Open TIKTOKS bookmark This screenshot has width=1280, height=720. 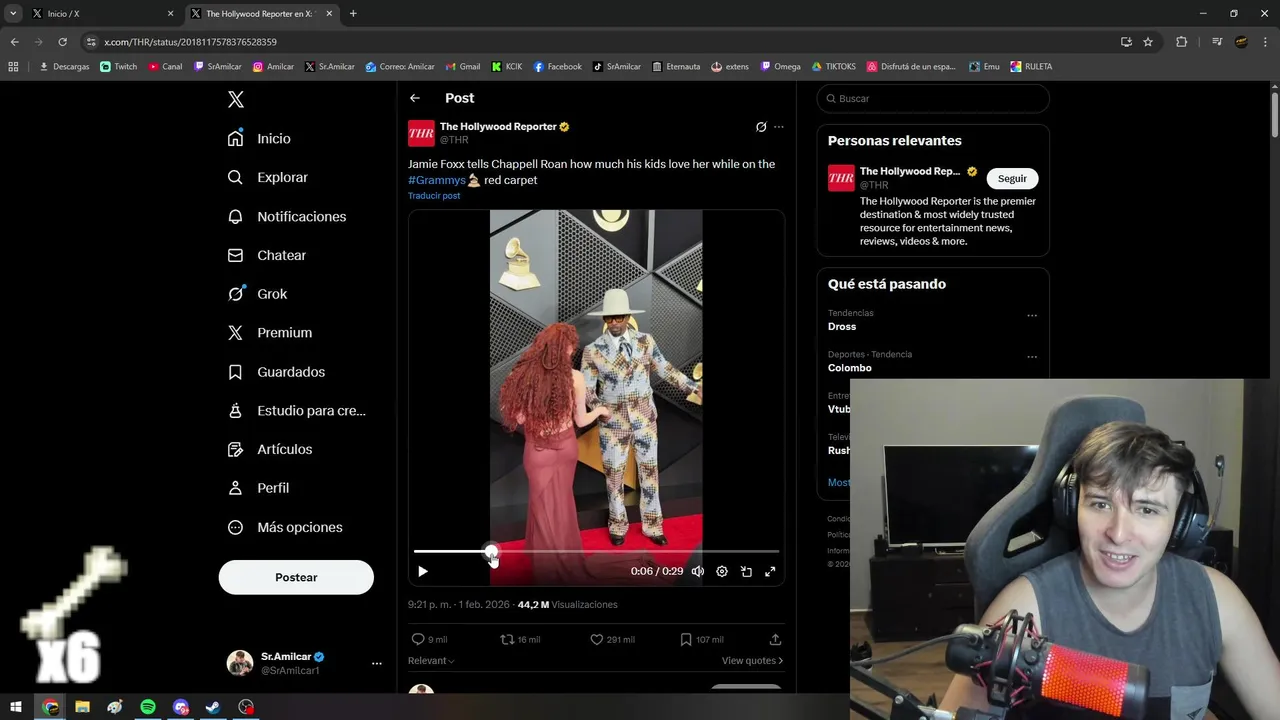tap(833, 67)
